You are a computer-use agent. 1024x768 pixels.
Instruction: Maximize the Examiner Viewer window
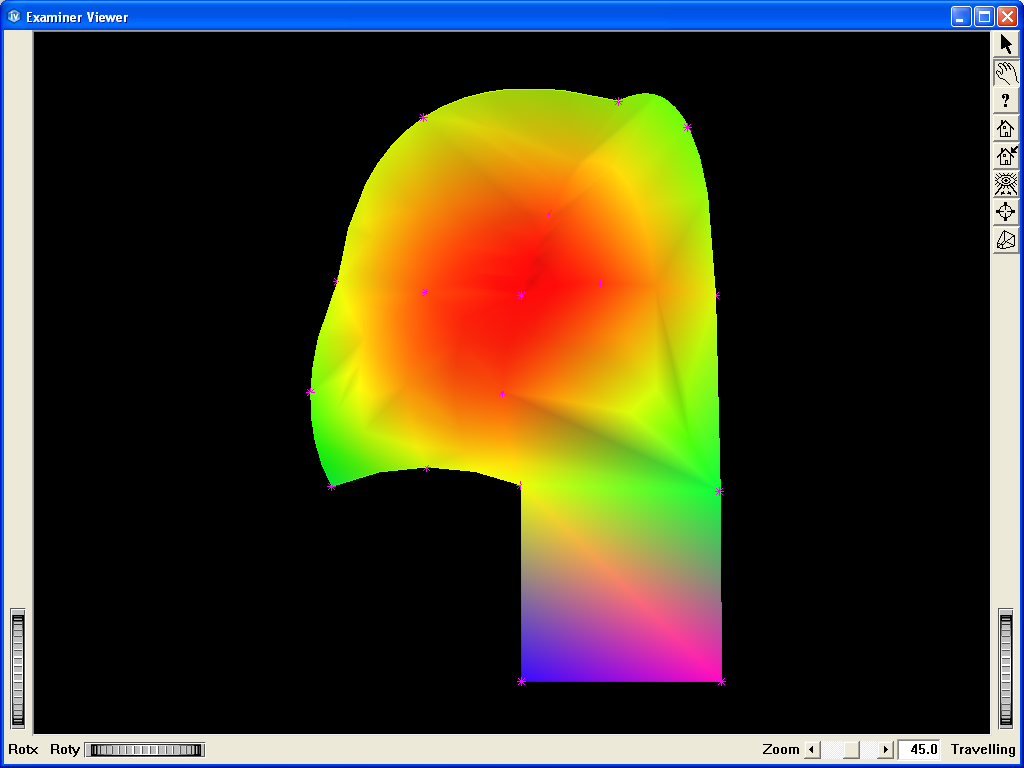[x=984, y=17]
